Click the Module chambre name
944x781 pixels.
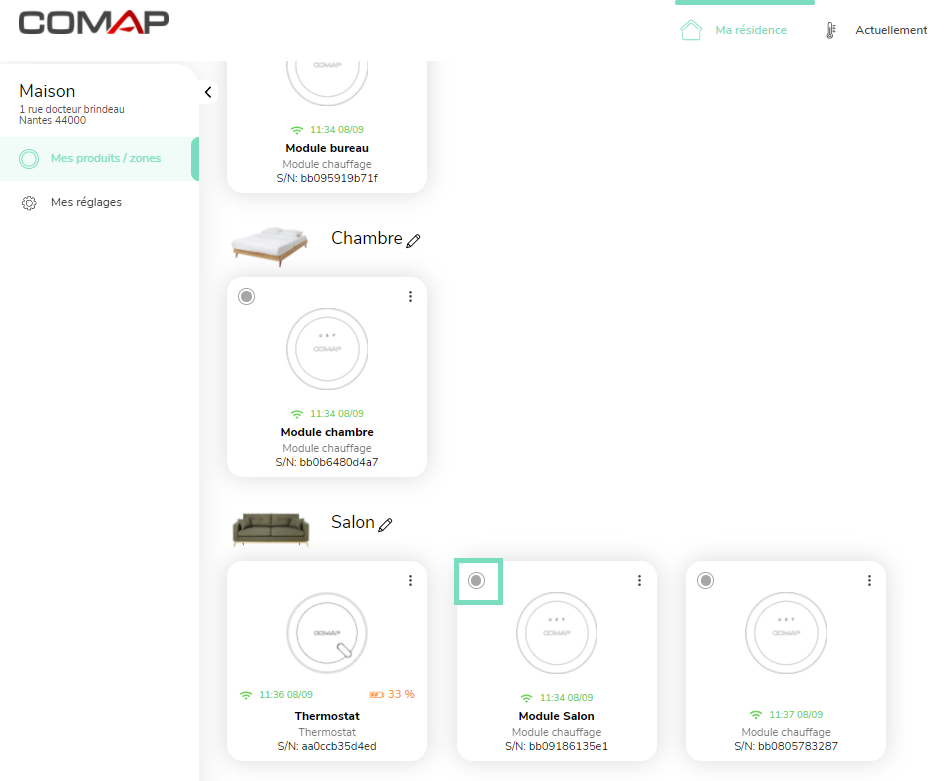click(327, 432)
